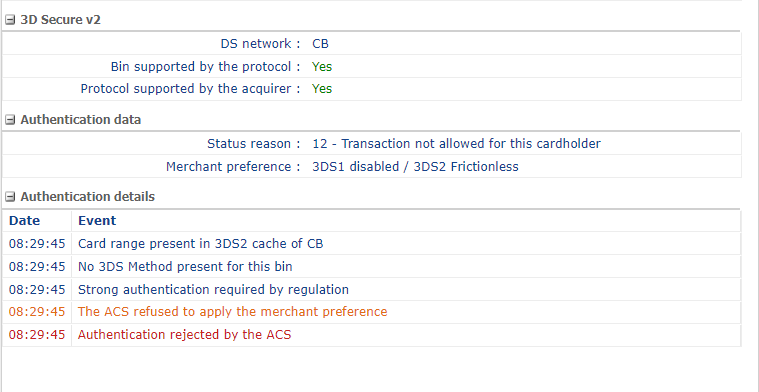Viewport: 759px width, 392px height.
Task: Click the No 3DS Method present event row
Action: 371,266
